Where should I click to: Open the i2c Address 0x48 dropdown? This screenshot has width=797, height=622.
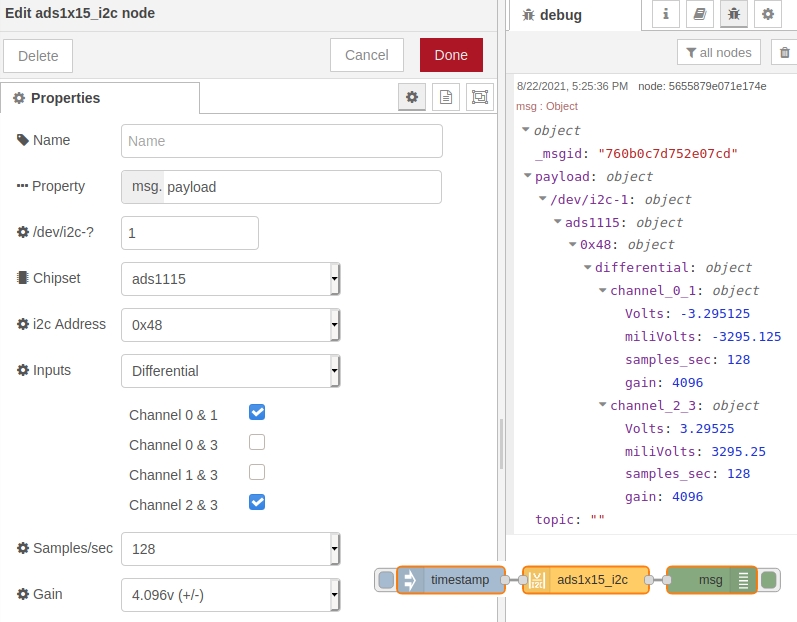click(x=230, y=325)
